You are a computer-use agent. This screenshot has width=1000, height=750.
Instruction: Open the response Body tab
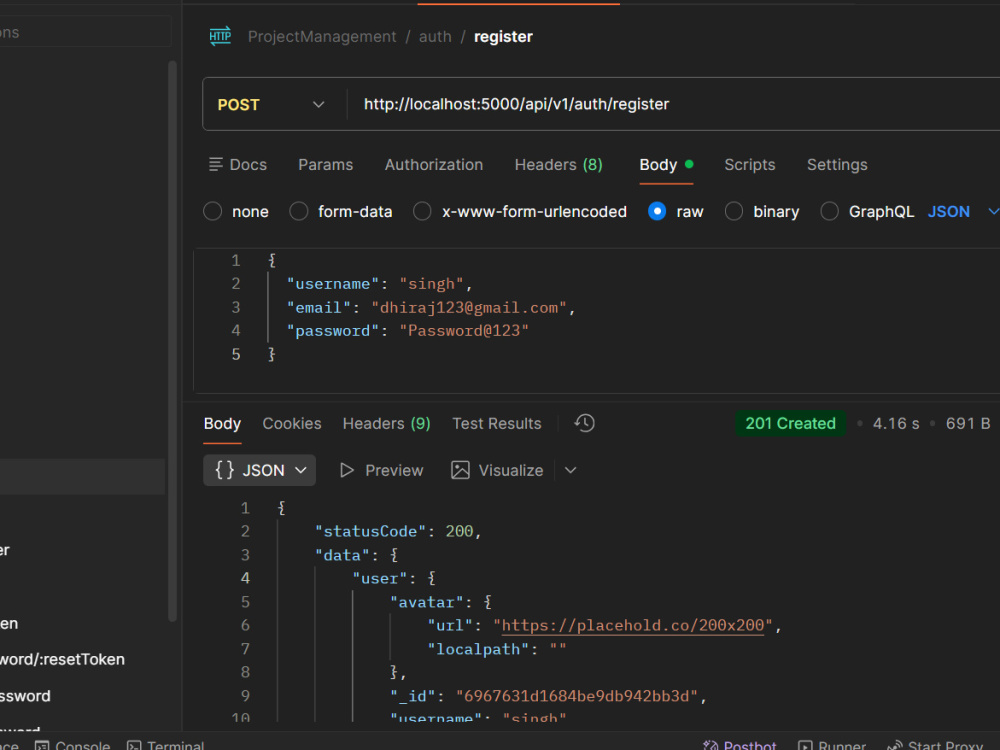point(222,423)
